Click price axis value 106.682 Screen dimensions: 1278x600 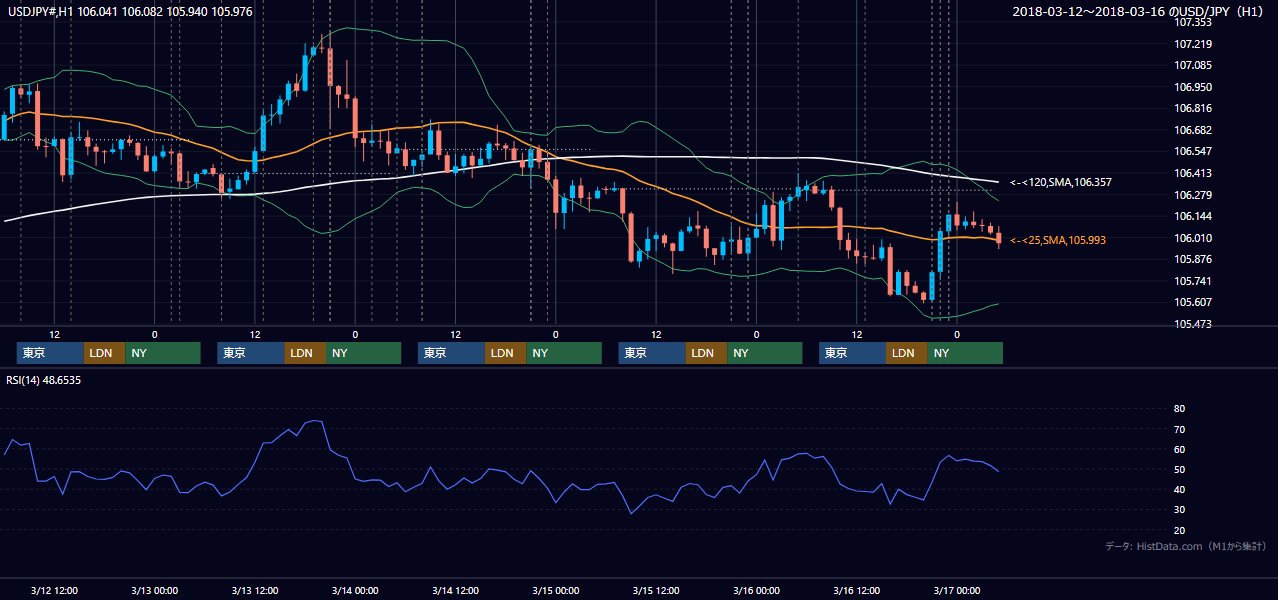1193,130
